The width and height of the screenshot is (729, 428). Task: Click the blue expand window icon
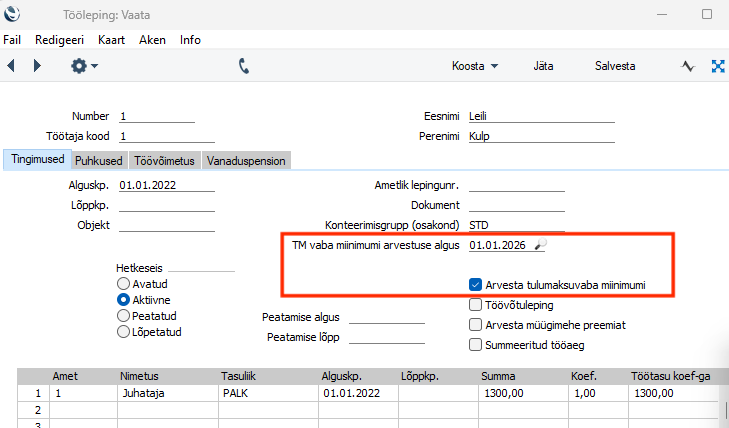click(x=717, y=66)
